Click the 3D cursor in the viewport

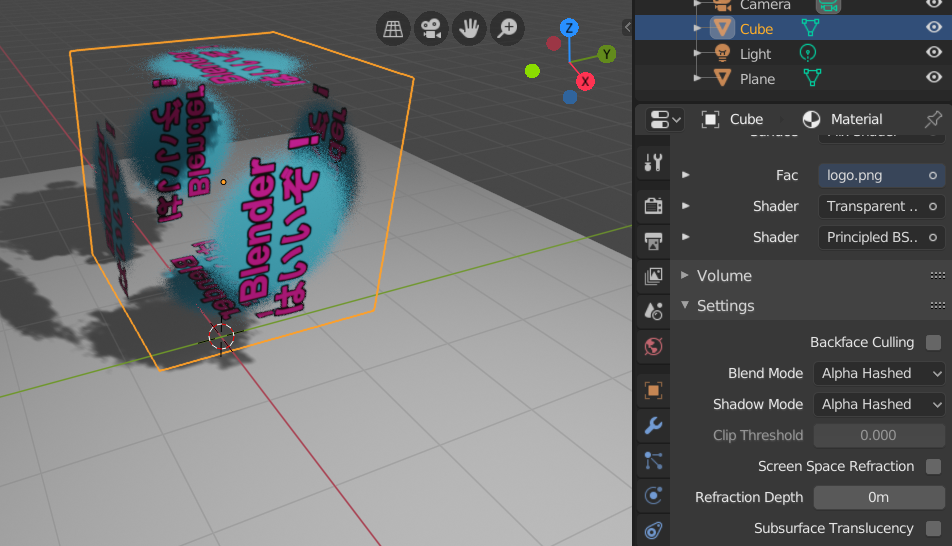point(221,336)
